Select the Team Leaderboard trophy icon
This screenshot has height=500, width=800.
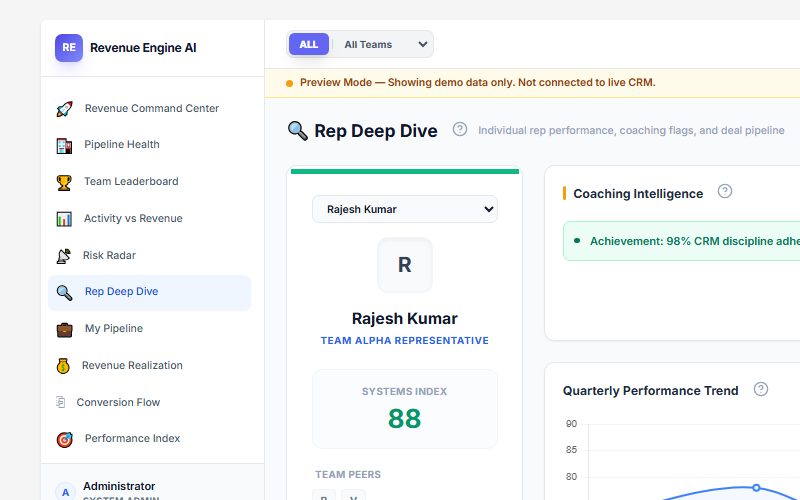64,182
